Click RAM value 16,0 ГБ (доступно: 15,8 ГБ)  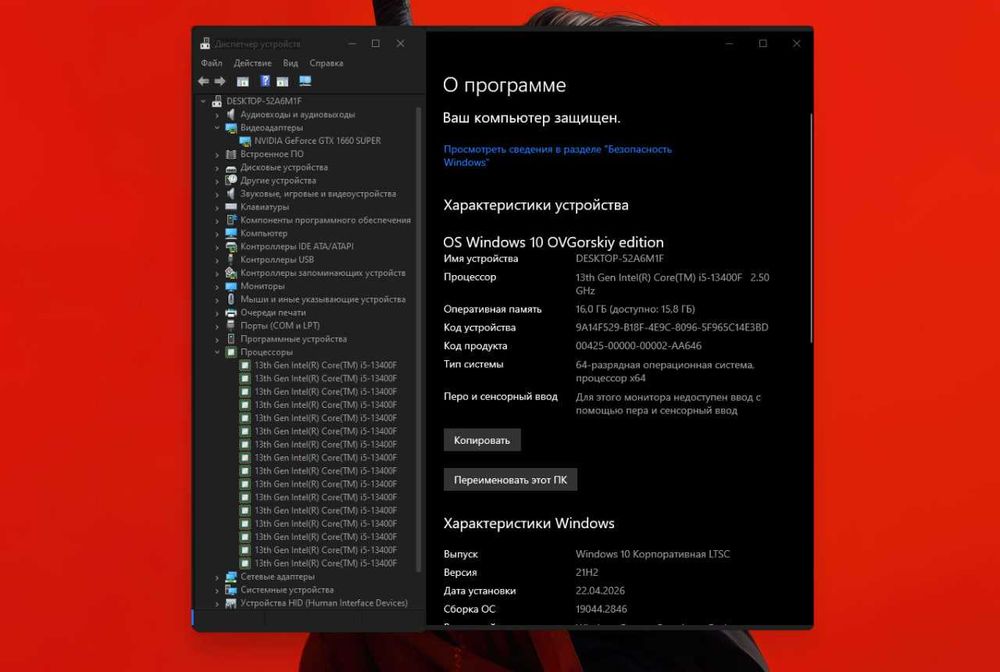(635, 309)
